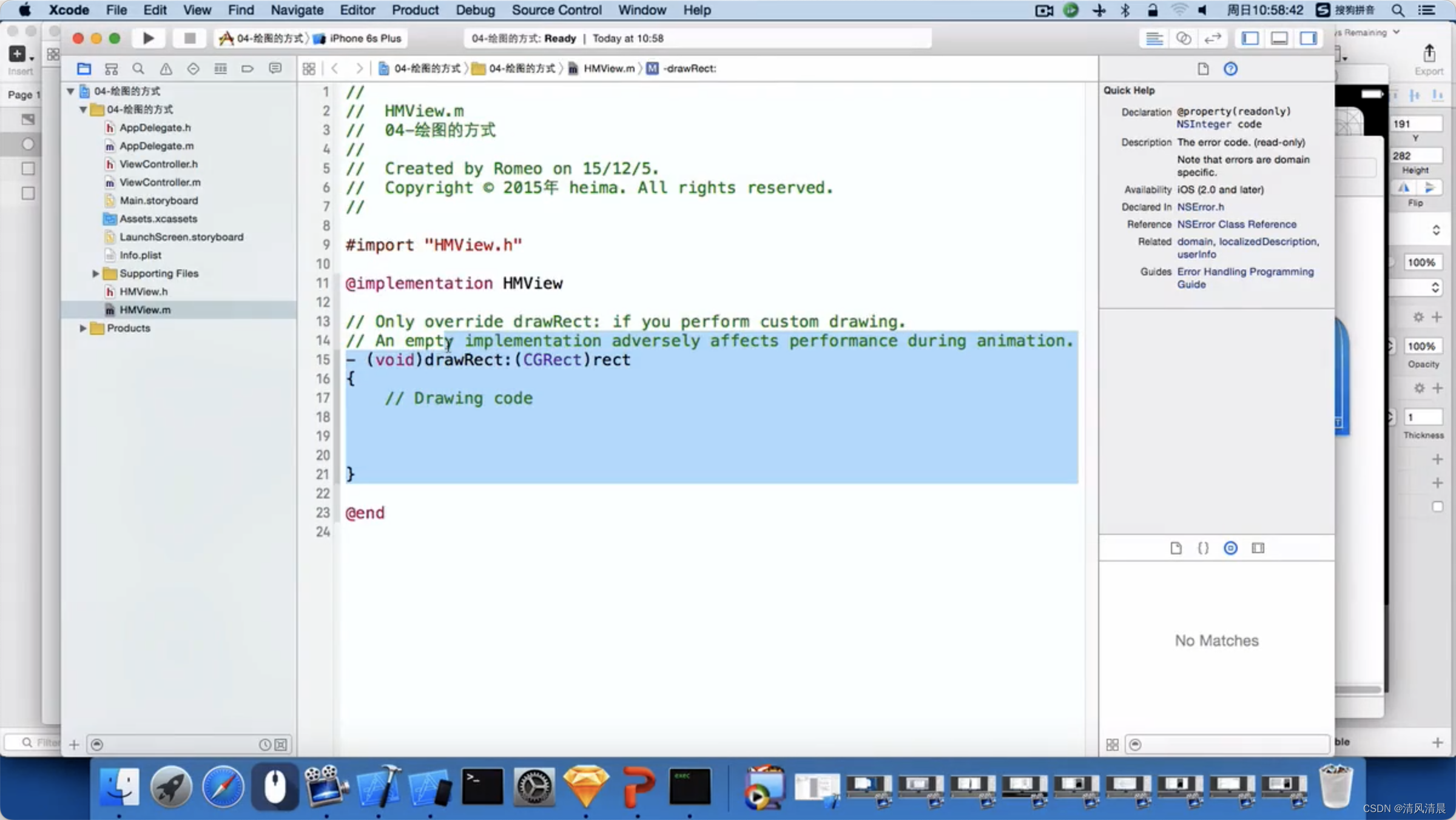The width and height of the screenshot is (1456, 820).
Task: Click the Quick Help inspector icon
Action: point(1231,69)
